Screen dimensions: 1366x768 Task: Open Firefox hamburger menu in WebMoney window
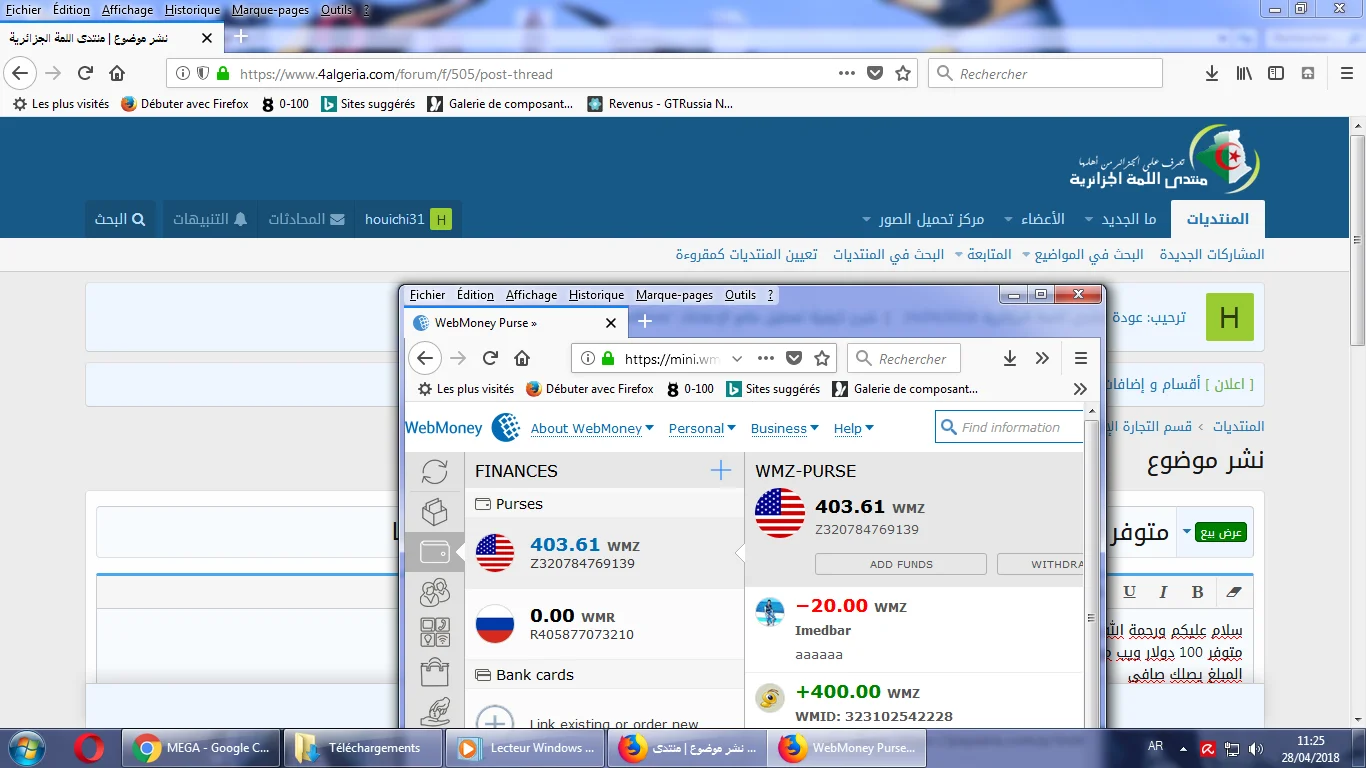click(1080, 358)
